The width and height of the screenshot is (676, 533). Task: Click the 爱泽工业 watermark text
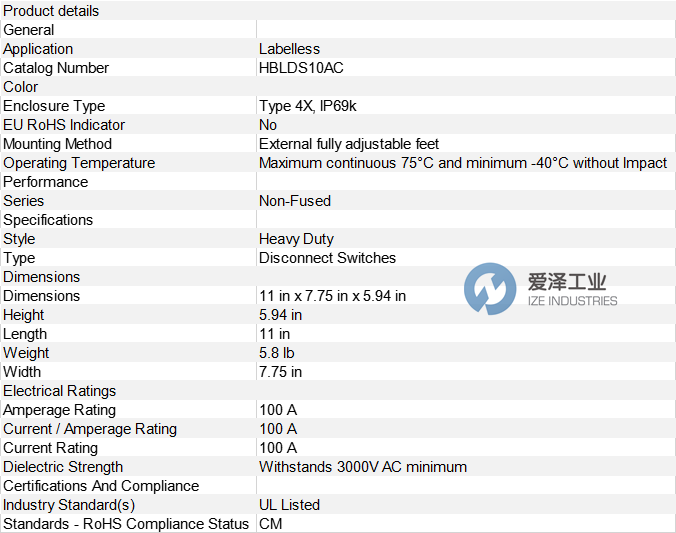567,282
